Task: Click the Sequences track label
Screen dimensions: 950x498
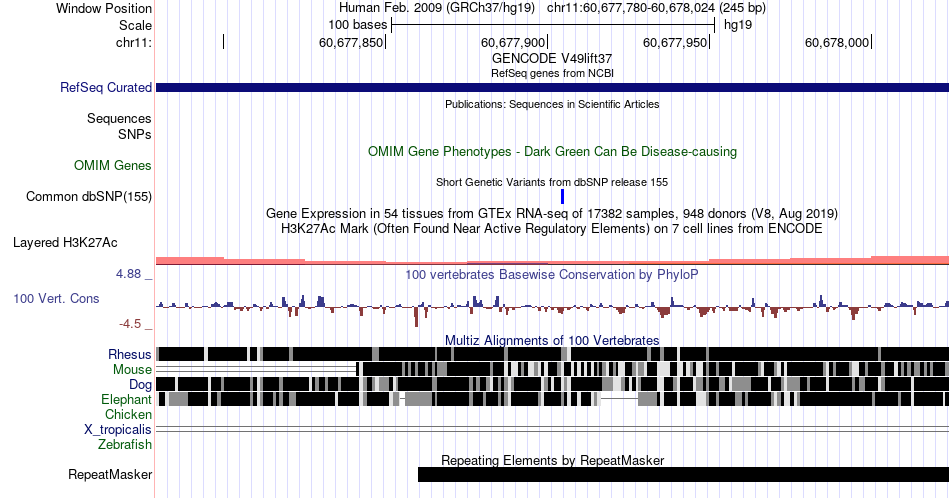Action: (x=119, y=118)
